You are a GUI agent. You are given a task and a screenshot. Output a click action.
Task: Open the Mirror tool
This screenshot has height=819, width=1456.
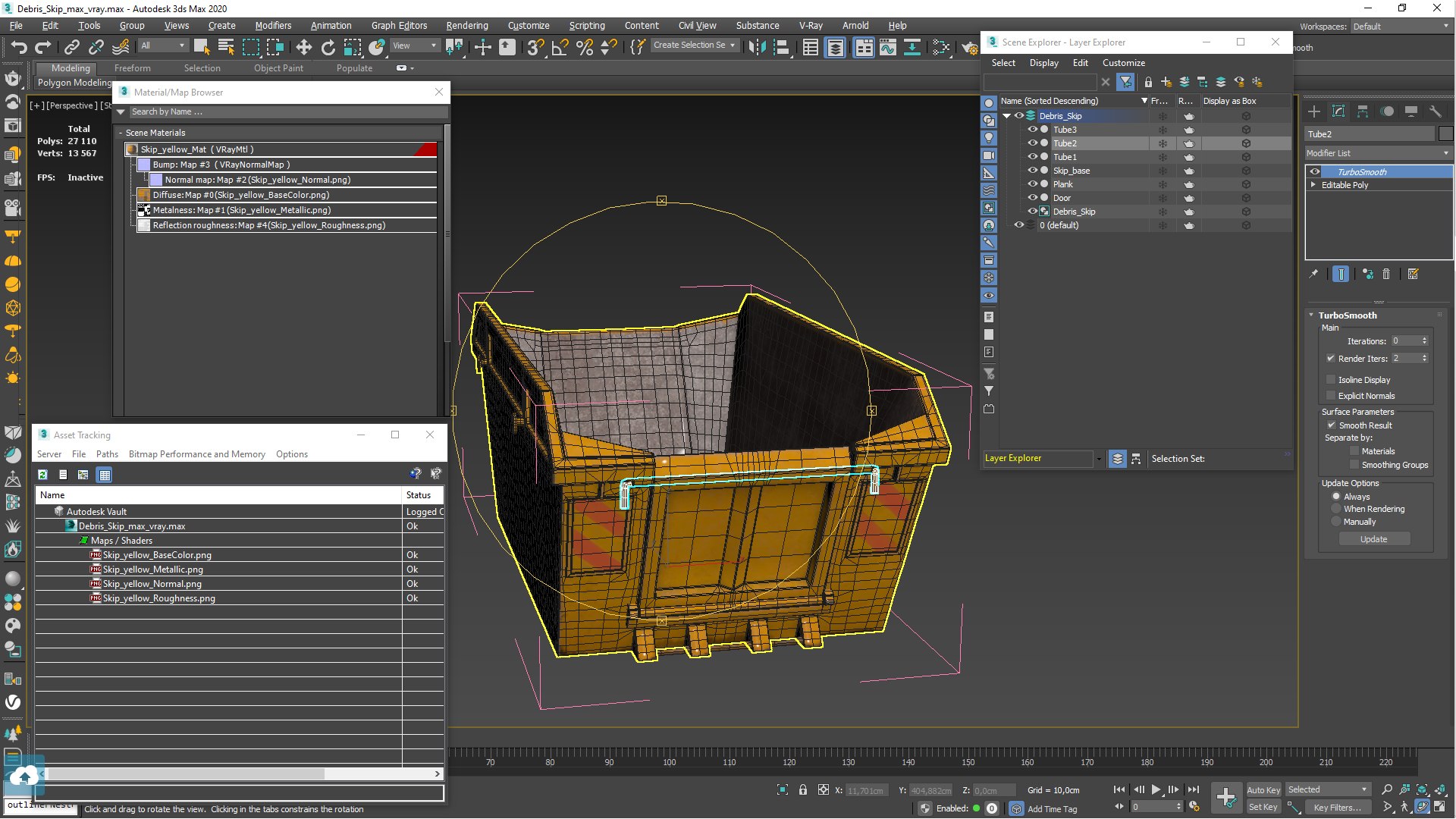click(757, 47)
